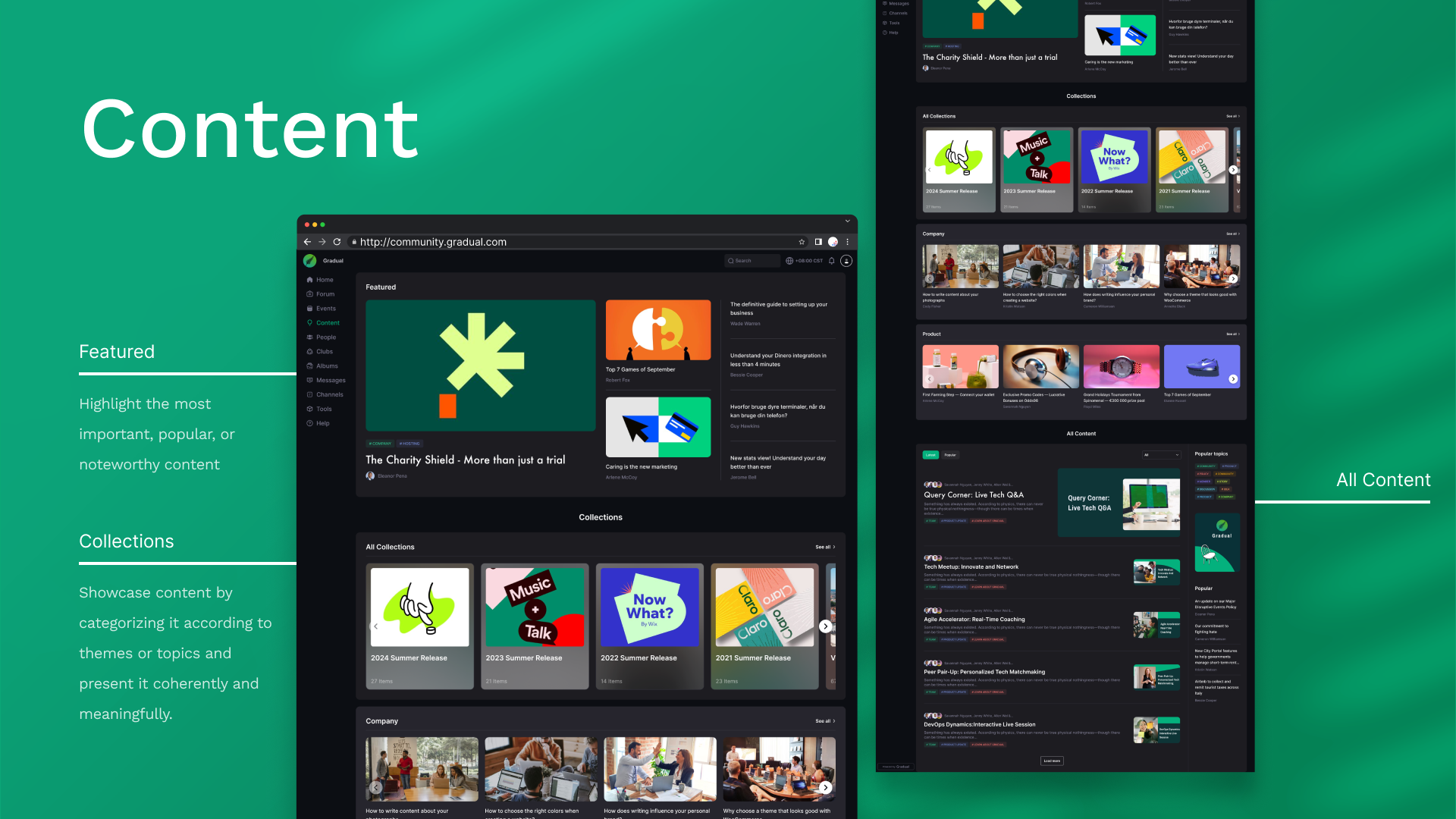
Task: Navigate to Events in sidebar
Action: click(x=325, y=309)
